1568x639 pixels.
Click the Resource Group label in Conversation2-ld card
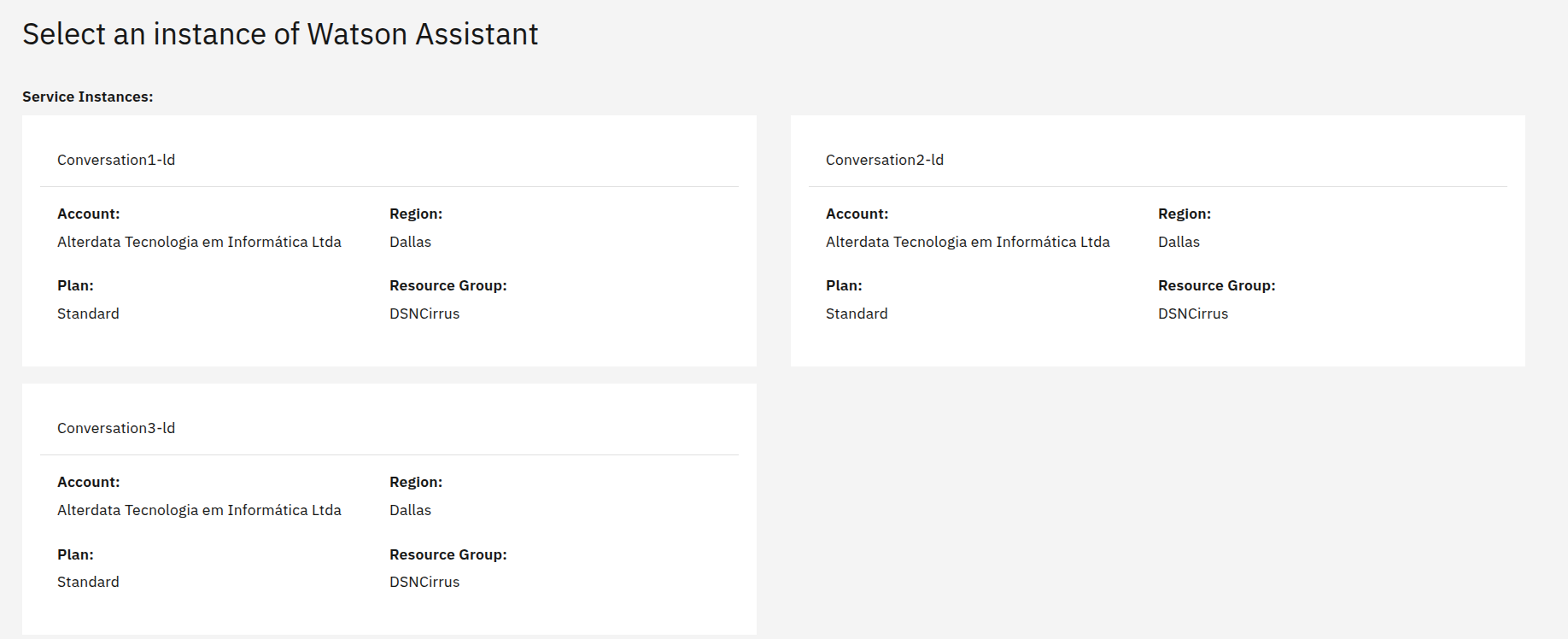(1216, 285)
